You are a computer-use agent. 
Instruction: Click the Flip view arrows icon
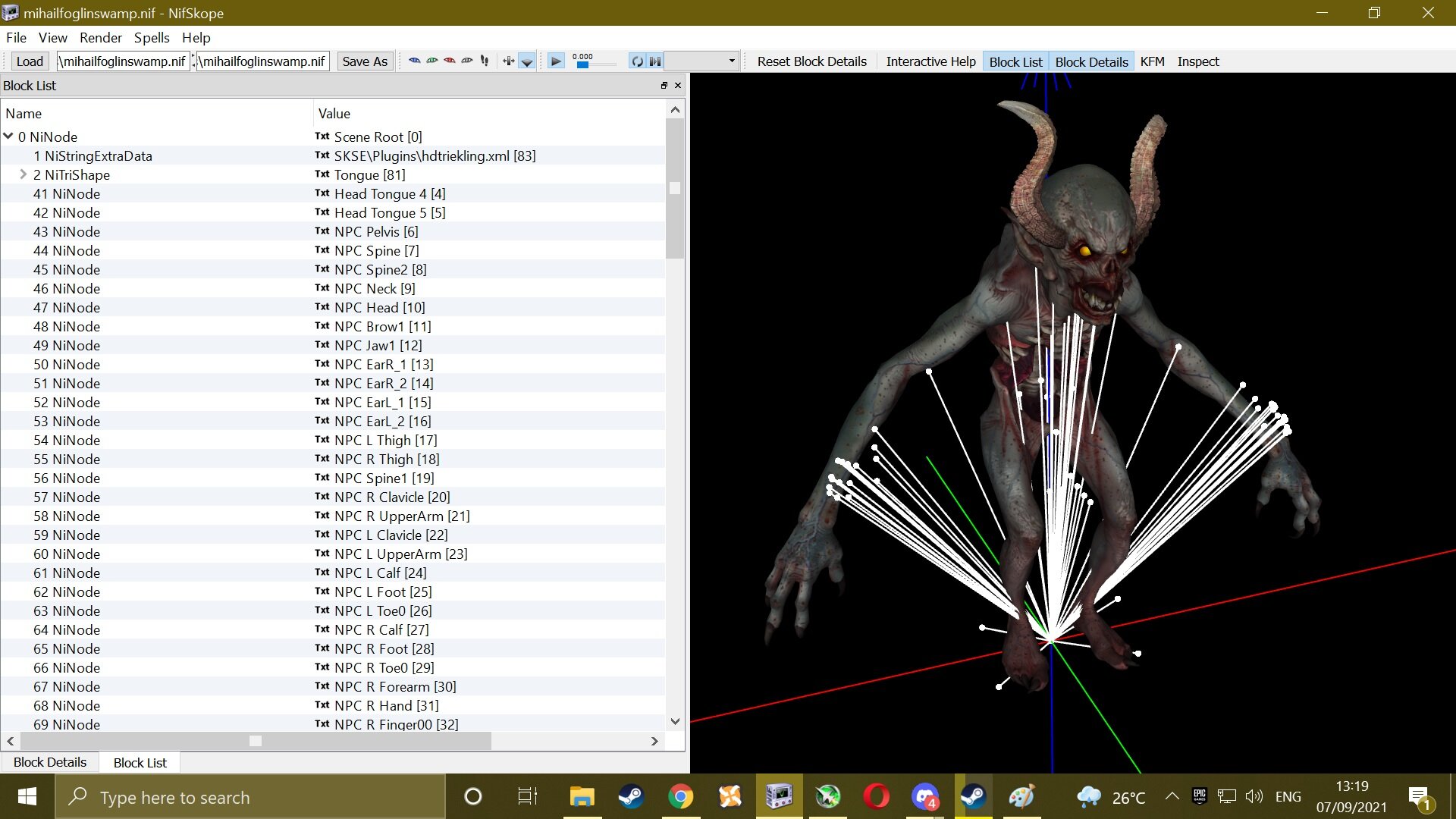coord(508,61)
